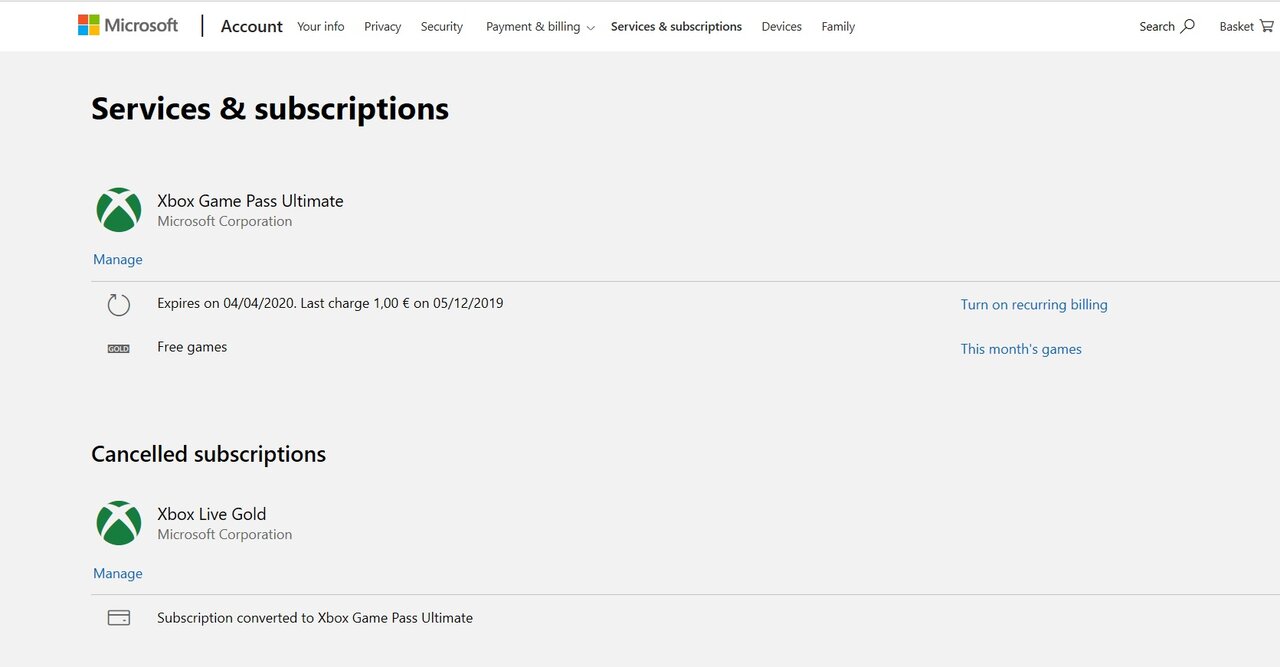Click the Basket label in header
The width and height of the screenshot is (1280, 667).
coord(1236,27)
